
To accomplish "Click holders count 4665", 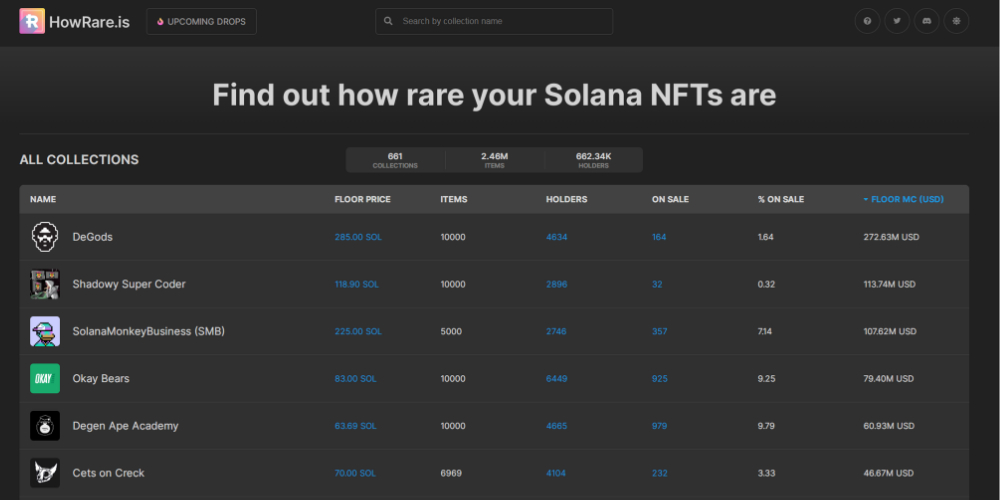I will pos(557,426).
